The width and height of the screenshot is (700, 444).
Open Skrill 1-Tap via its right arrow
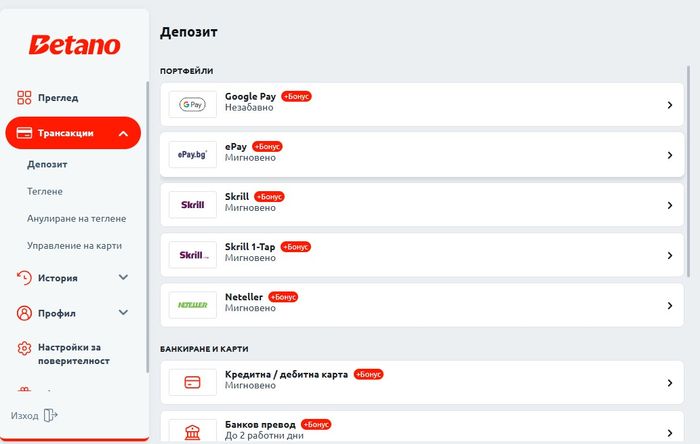670,255
